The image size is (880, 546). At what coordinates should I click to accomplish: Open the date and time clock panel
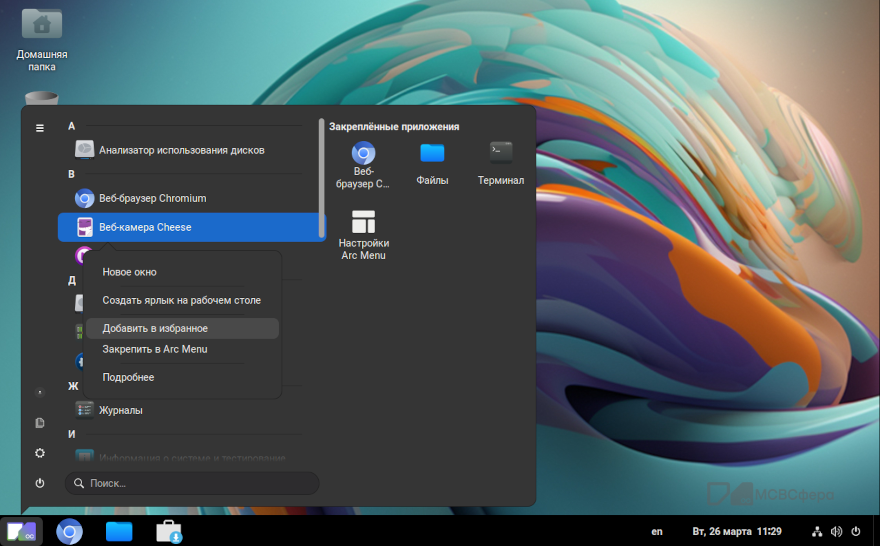coord(737,531)
